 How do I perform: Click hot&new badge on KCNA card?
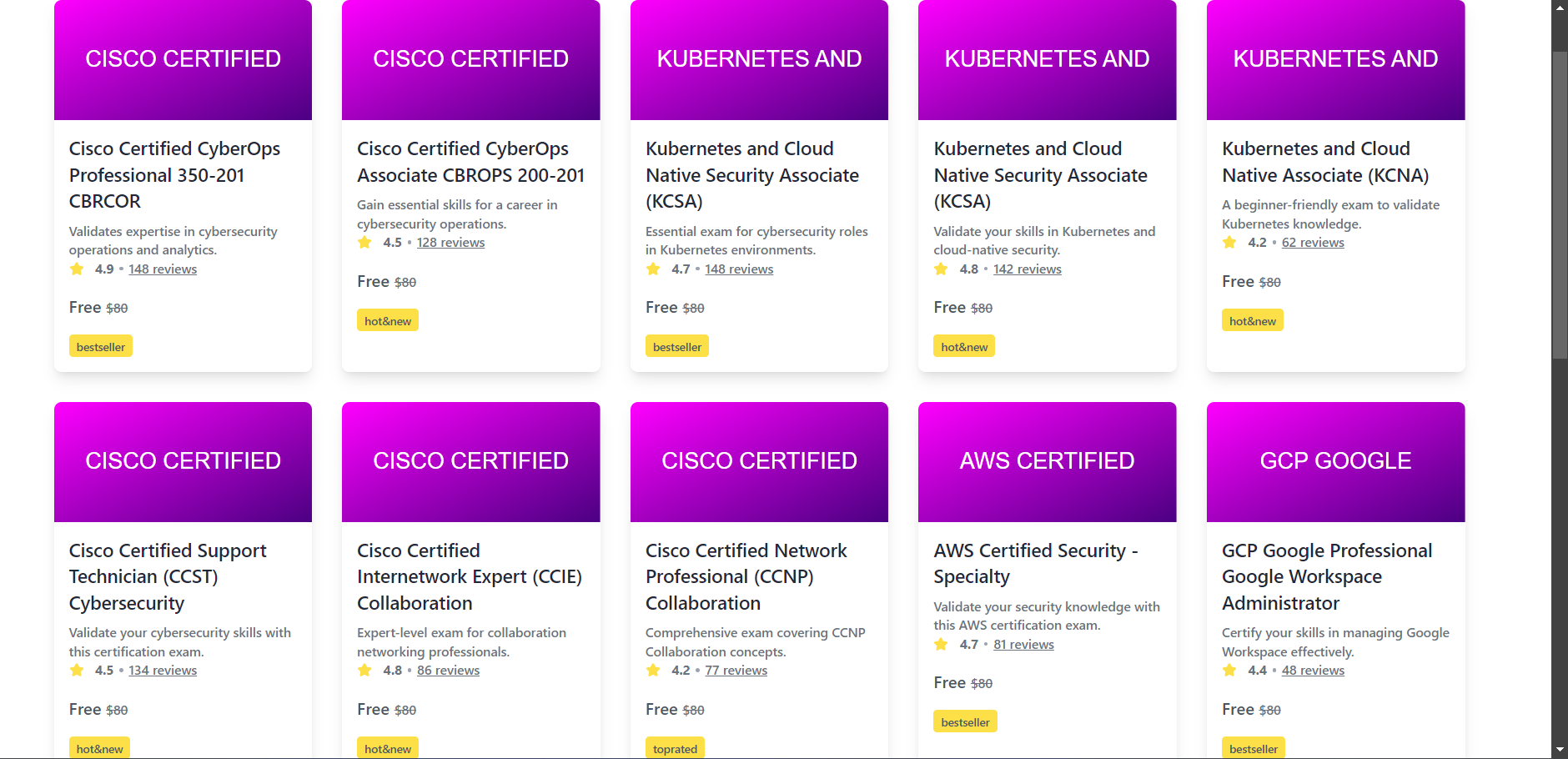[x=1253, y=320]
